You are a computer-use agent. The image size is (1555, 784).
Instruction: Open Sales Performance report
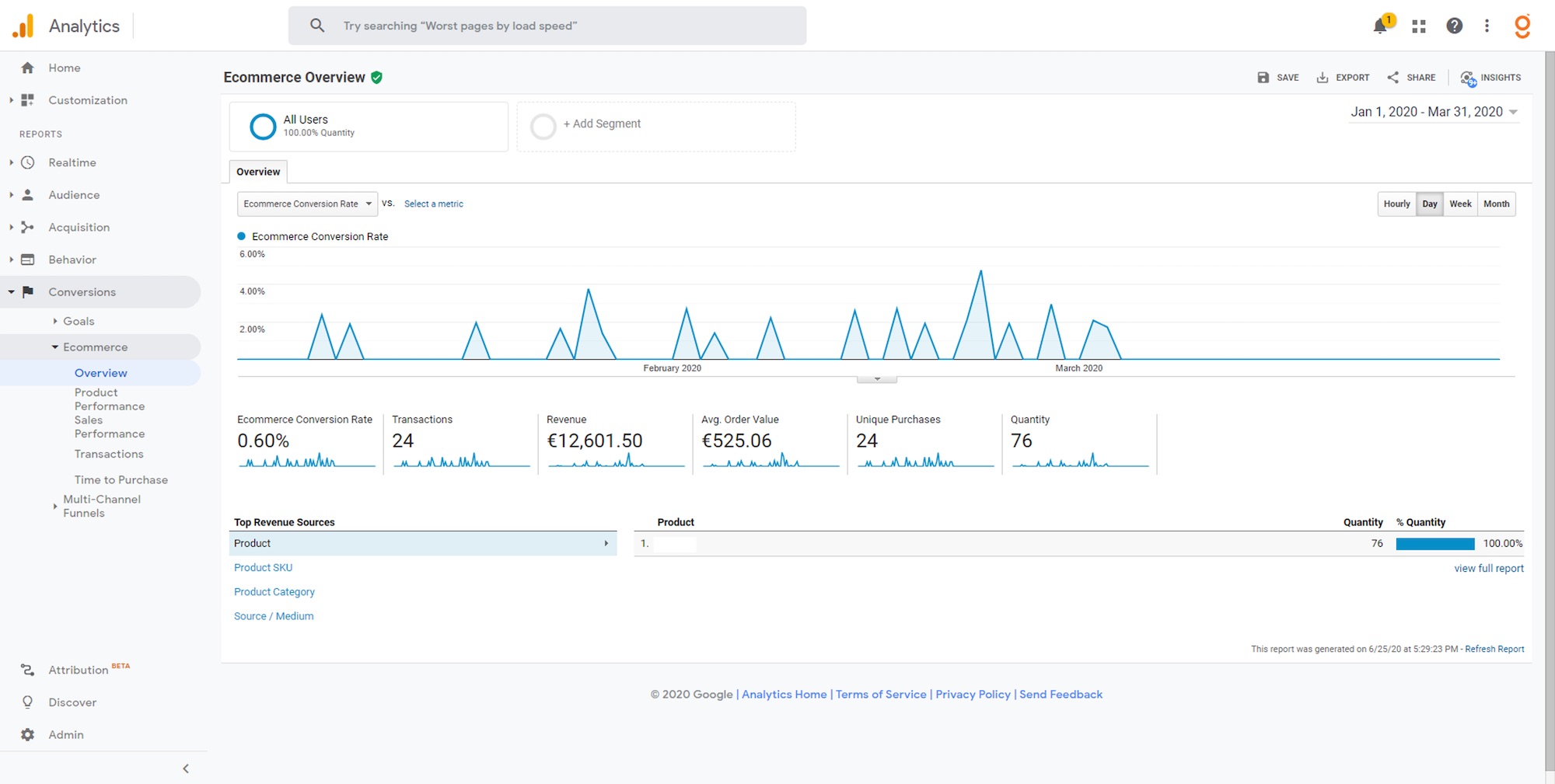click(110, 427)
